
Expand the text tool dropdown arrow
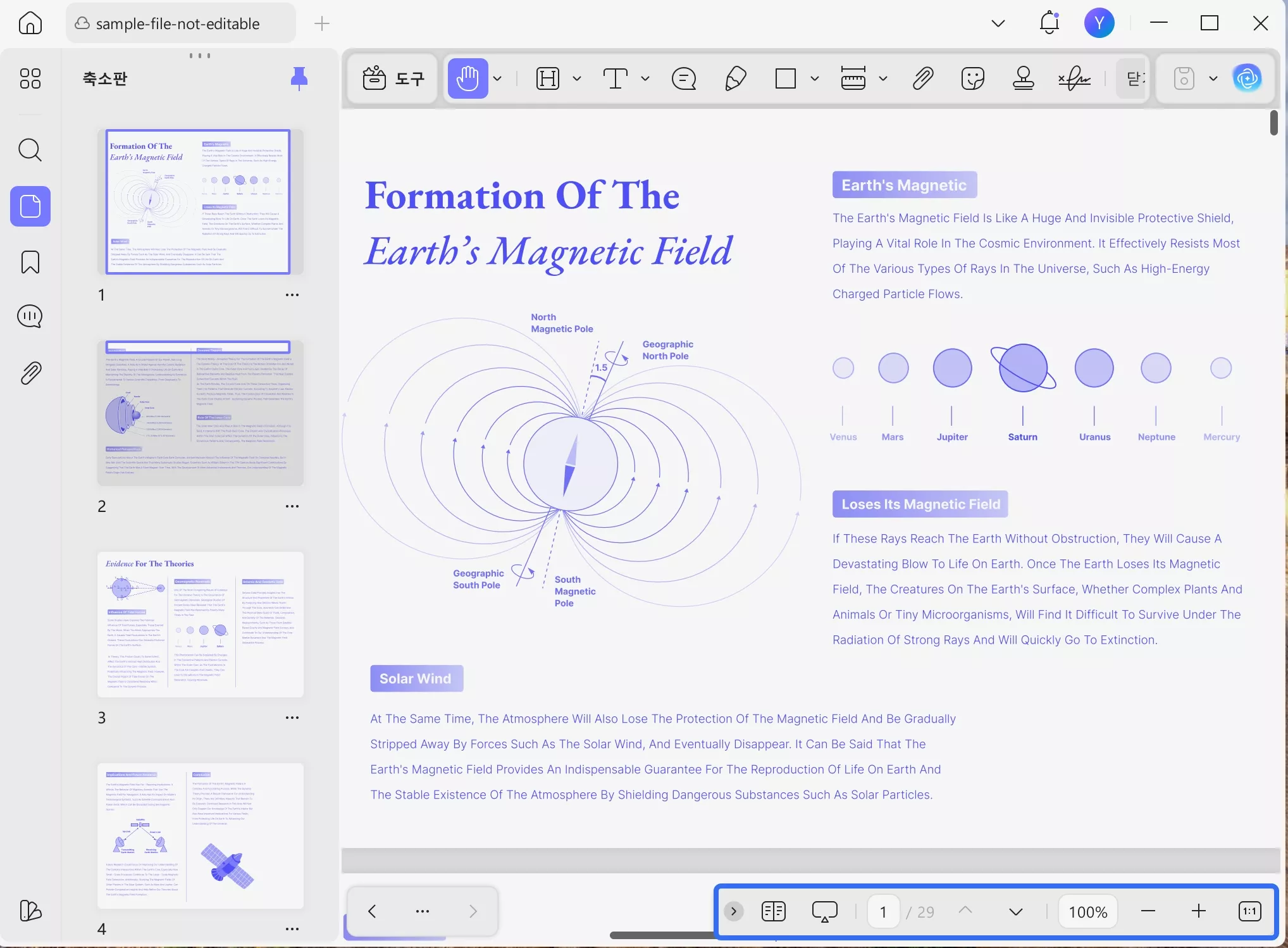(645, 78)
